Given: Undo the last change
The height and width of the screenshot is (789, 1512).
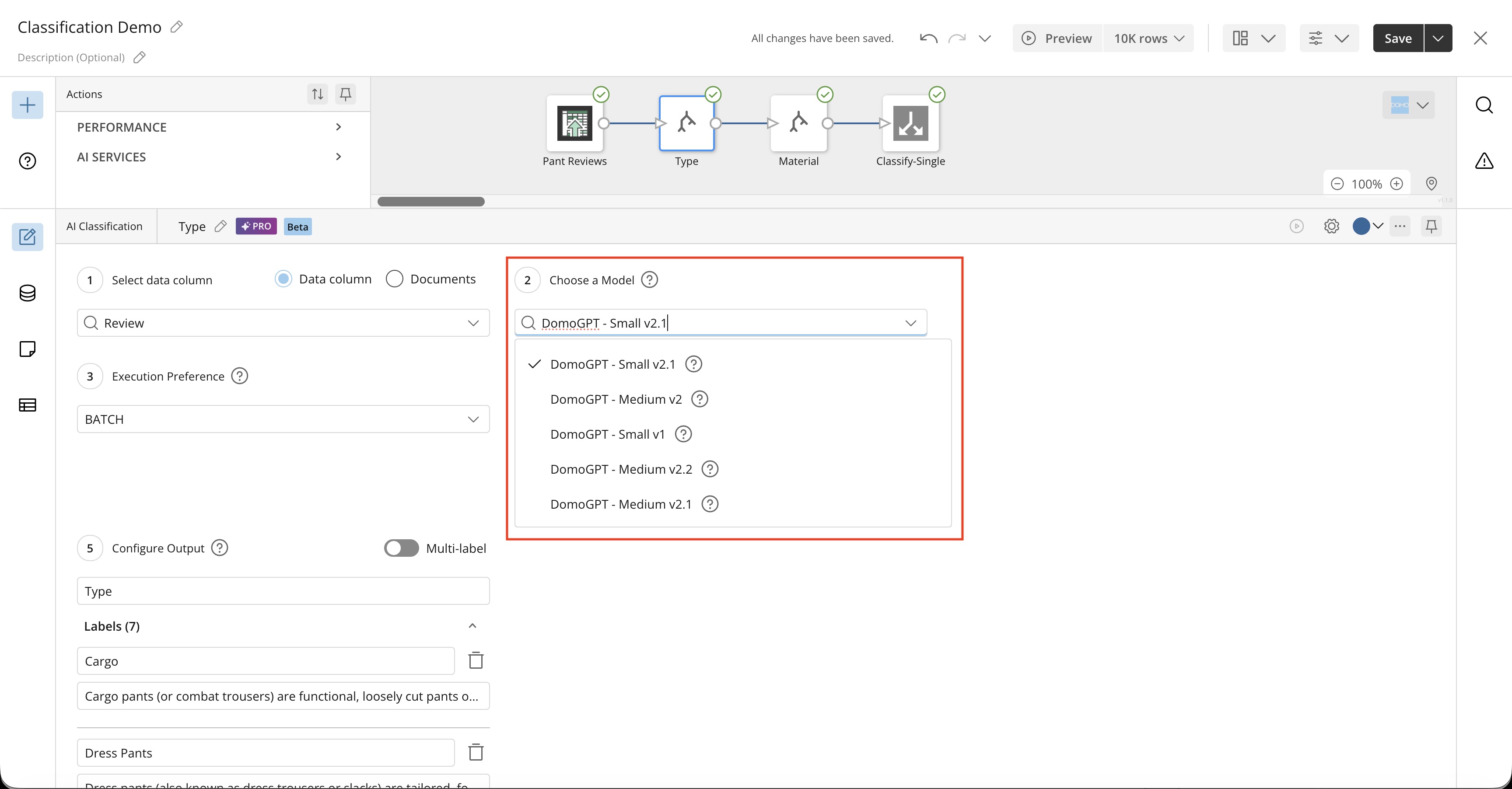Looking at the screenshot, I should (x=928, y=38).
